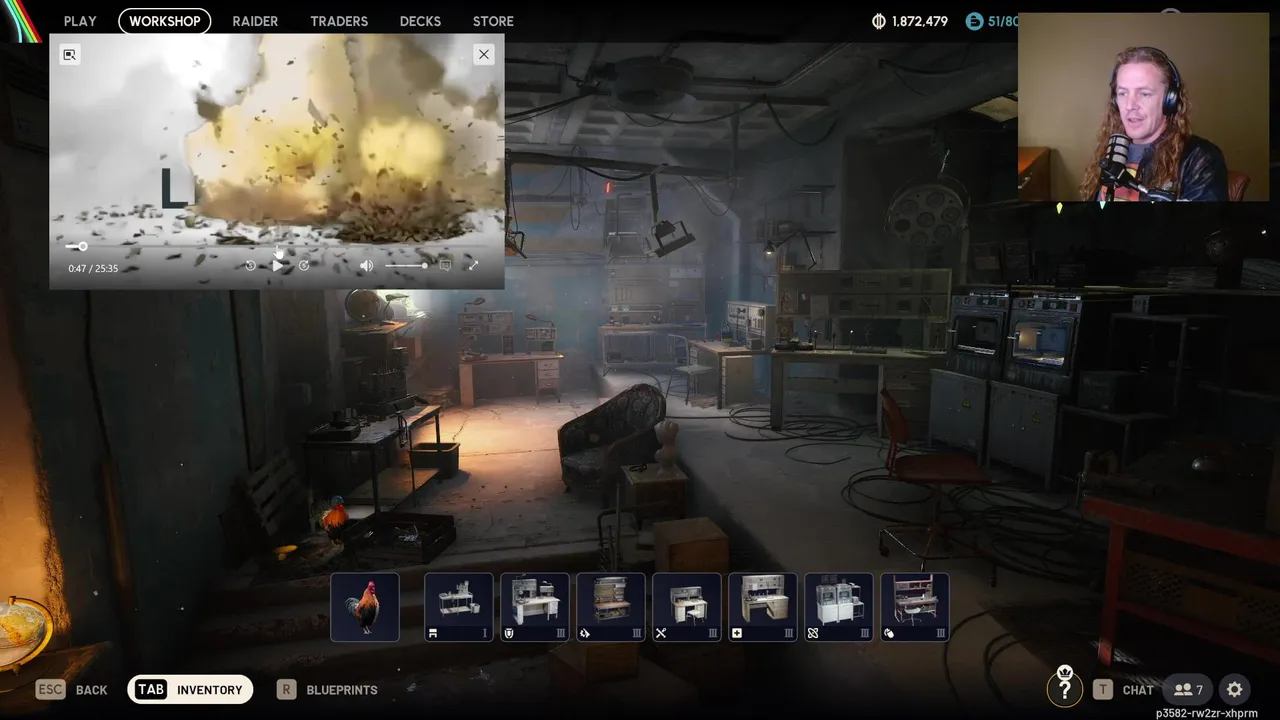Play the video in the overlay
This screenshot has height=720, width=1280.
point(277,265)
